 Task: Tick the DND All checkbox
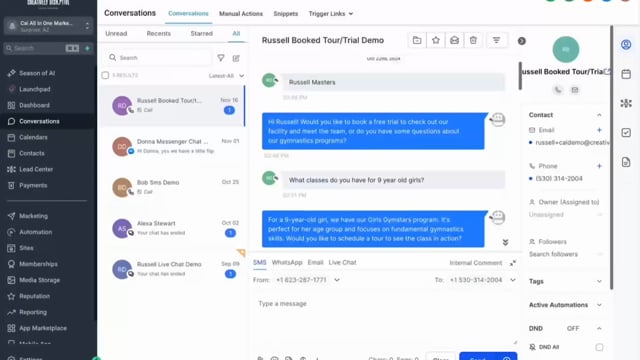(x=599, y=347)
